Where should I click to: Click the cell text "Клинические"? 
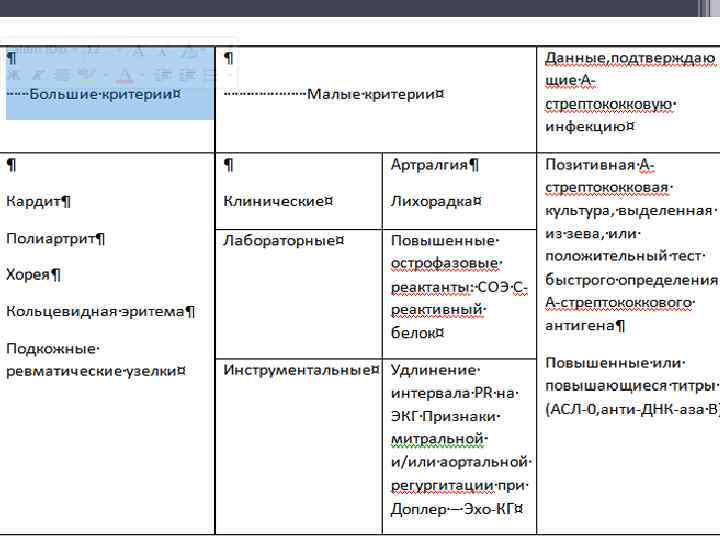click(274, 201)
